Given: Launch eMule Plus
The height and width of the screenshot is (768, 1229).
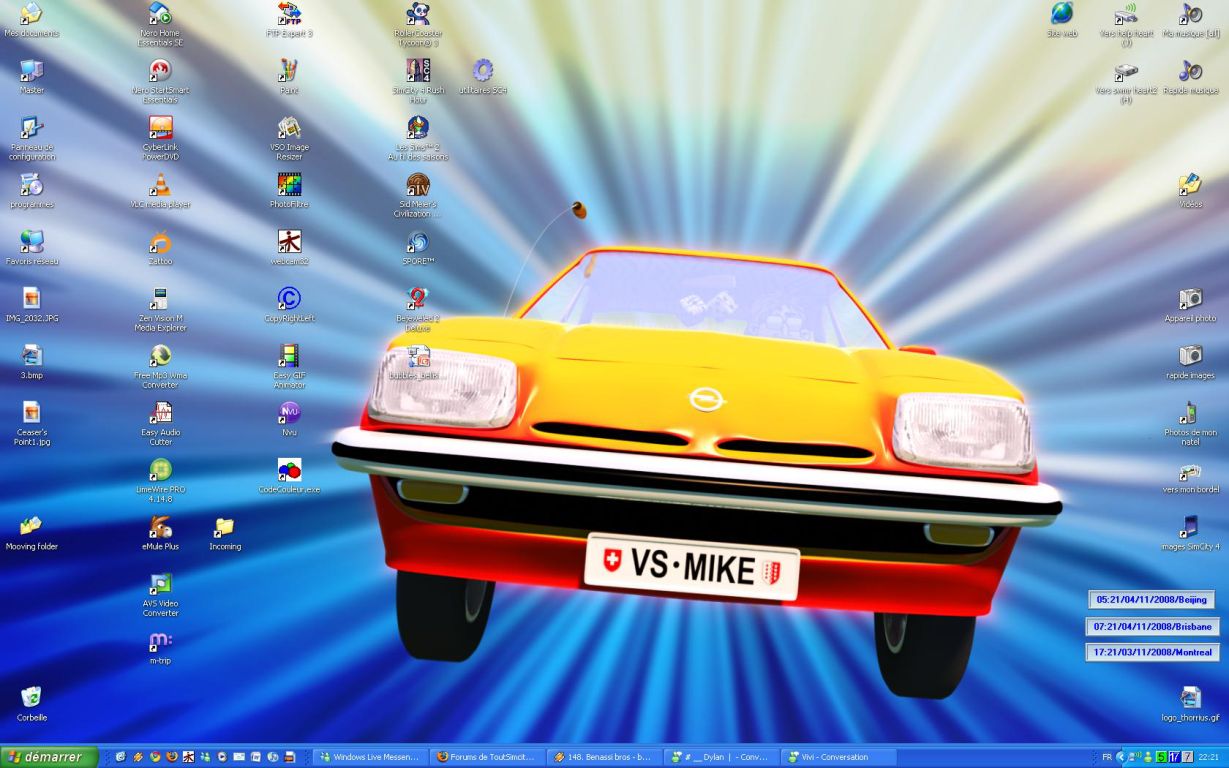Looking at the screenshot, I should [160, 527].
